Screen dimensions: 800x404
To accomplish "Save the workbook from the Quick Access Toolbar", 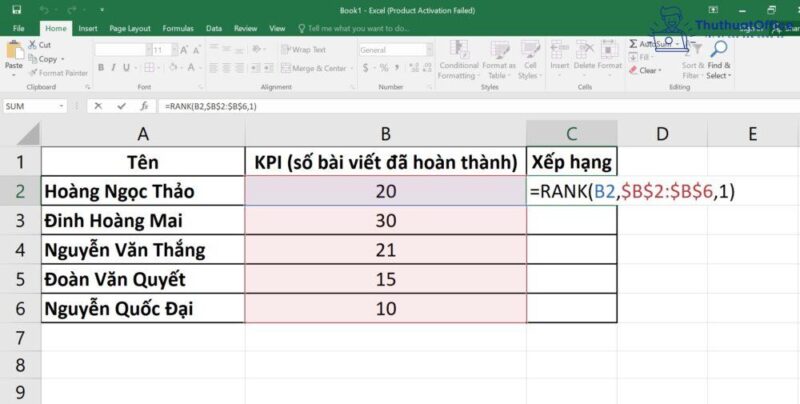I will tap(16, 10).
